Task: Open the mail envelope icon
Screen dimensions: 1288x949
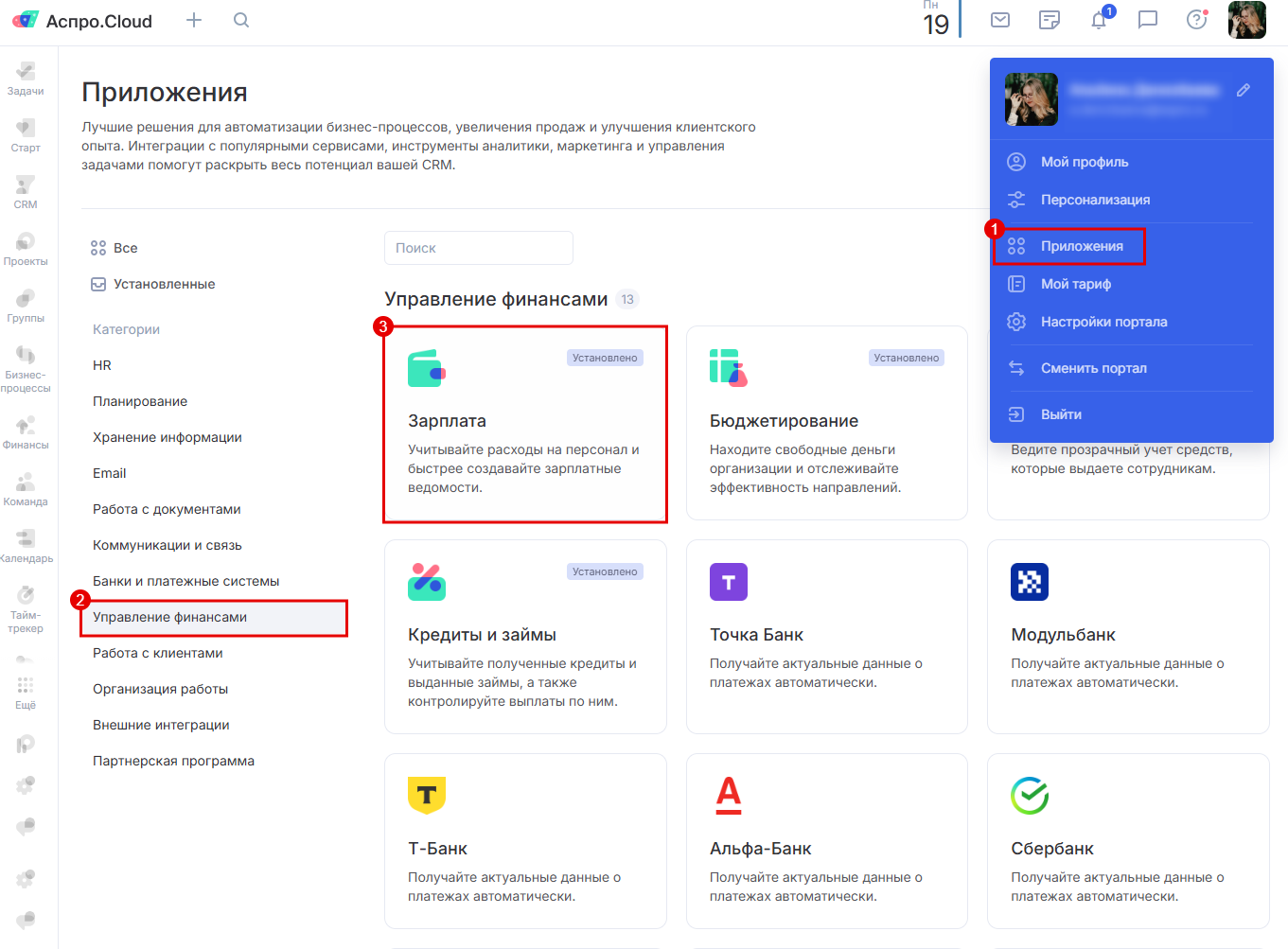Action: [1000, 20]
